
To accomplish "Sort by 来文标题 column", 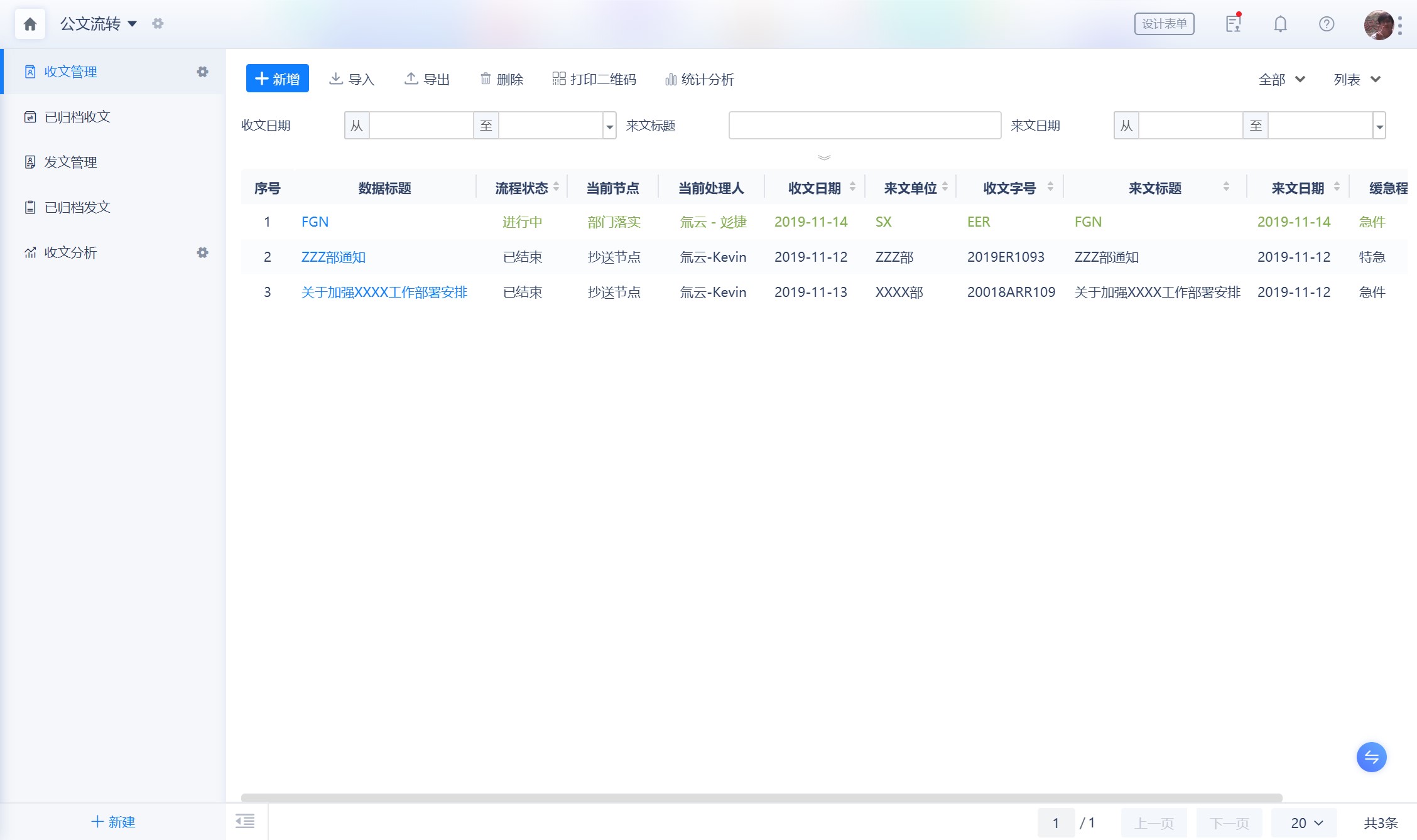I will tap(1226, 186).
